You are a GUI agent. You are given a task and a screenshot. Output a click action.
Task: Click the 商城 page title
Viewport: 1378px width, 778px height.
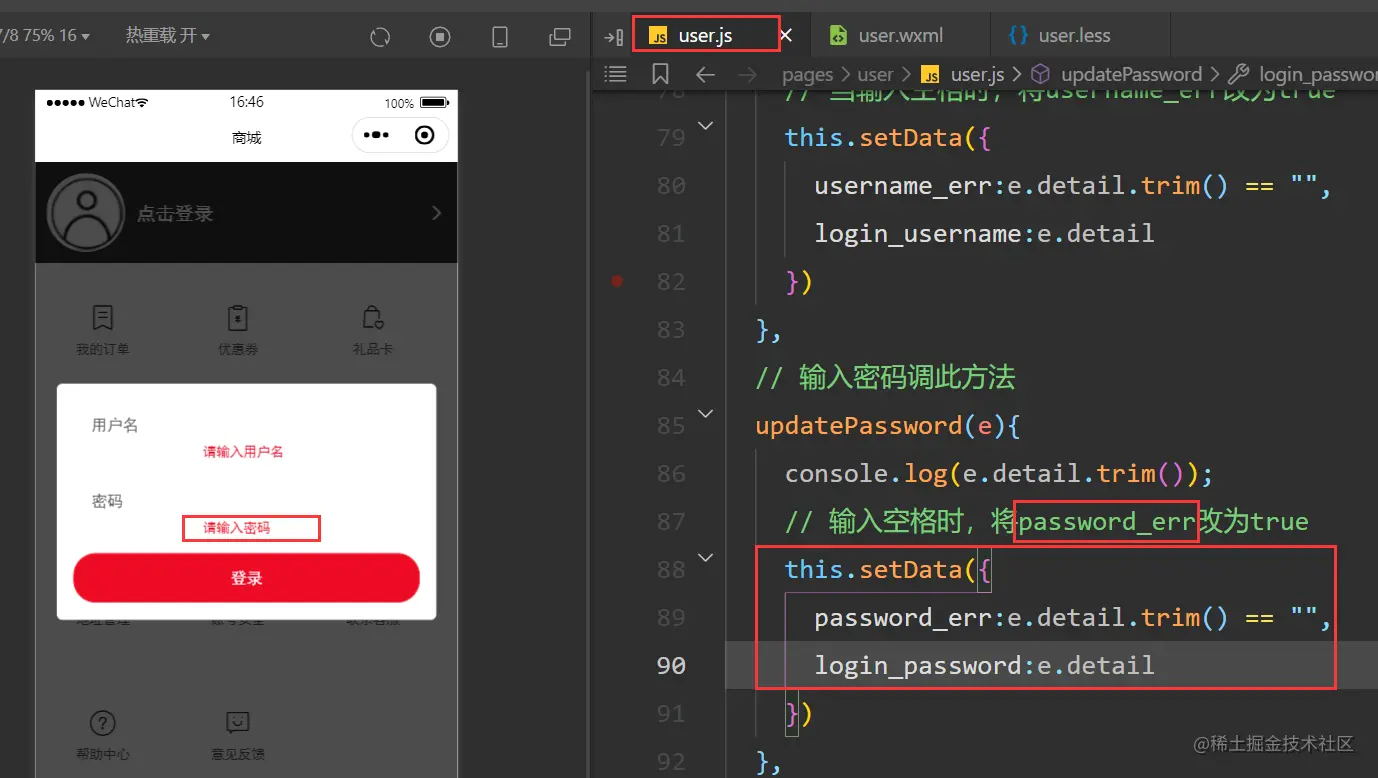246,138
